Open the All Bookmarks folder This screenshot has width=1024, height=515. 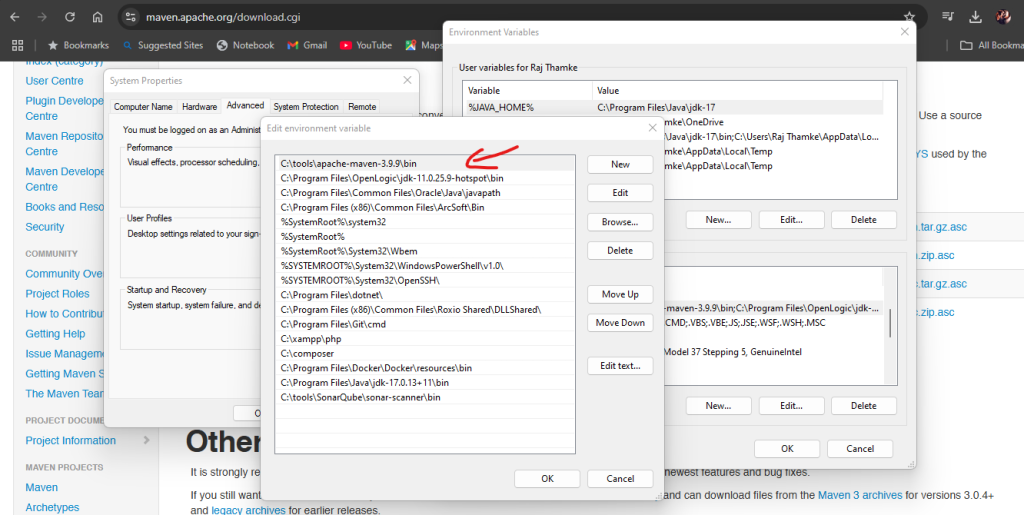click(990, 45)
